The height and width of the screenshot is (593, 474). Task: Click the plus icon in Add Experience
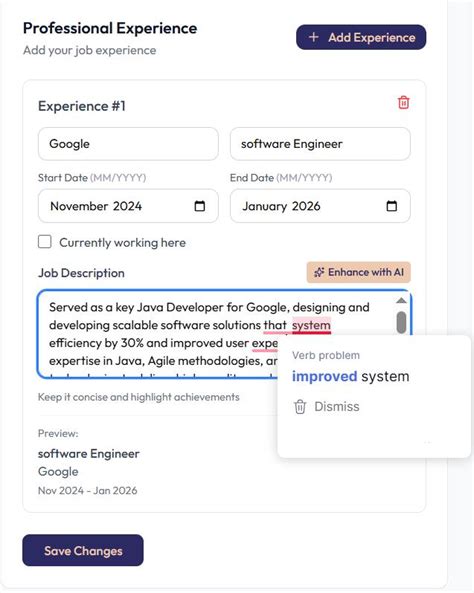pos(314,37)
